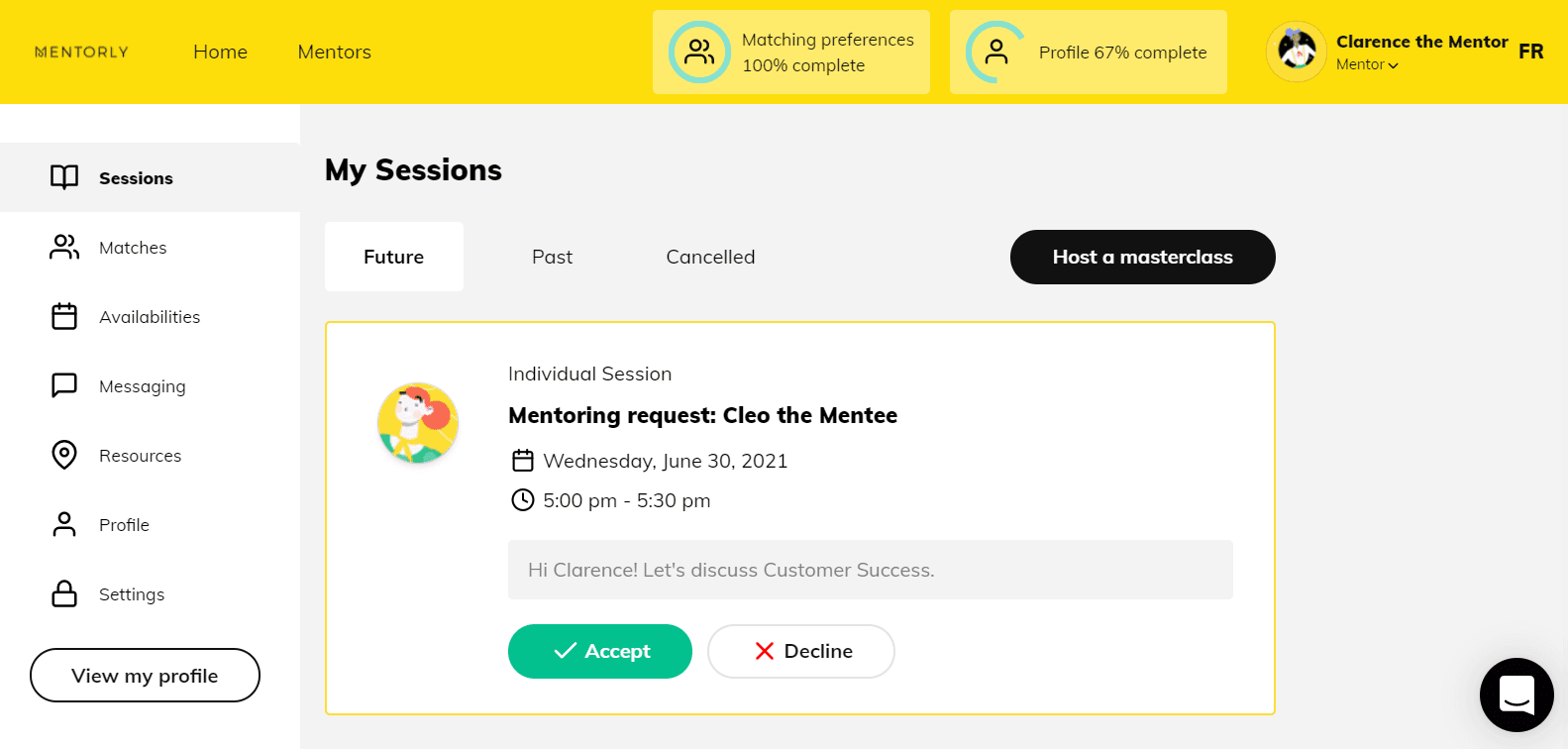
Task: Decline the mentoring request
Action: [x=801, y=651]
